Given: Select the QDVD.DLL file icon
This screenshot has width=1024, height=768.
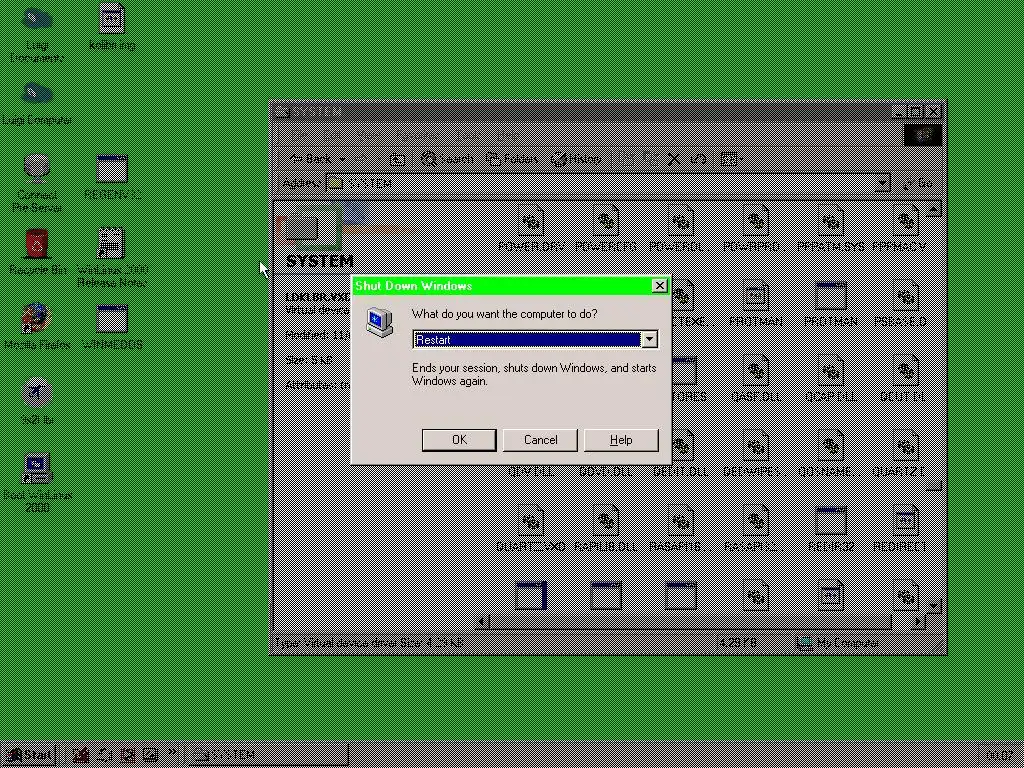Looking at the screenshot, I should coord(605,472).
